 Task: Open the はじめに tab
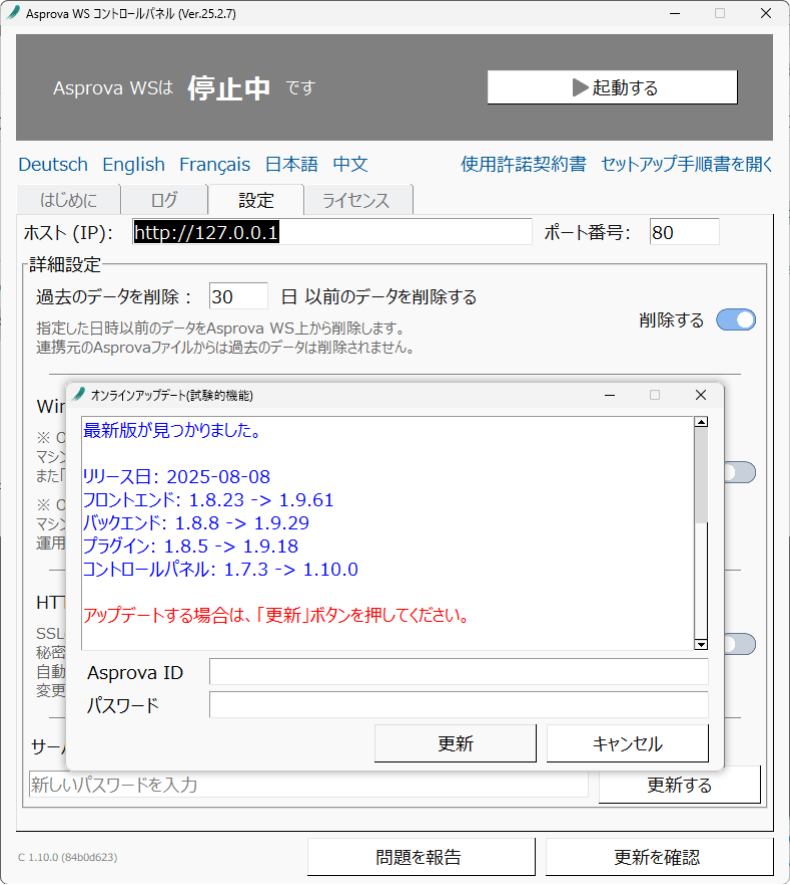[68, 200]
